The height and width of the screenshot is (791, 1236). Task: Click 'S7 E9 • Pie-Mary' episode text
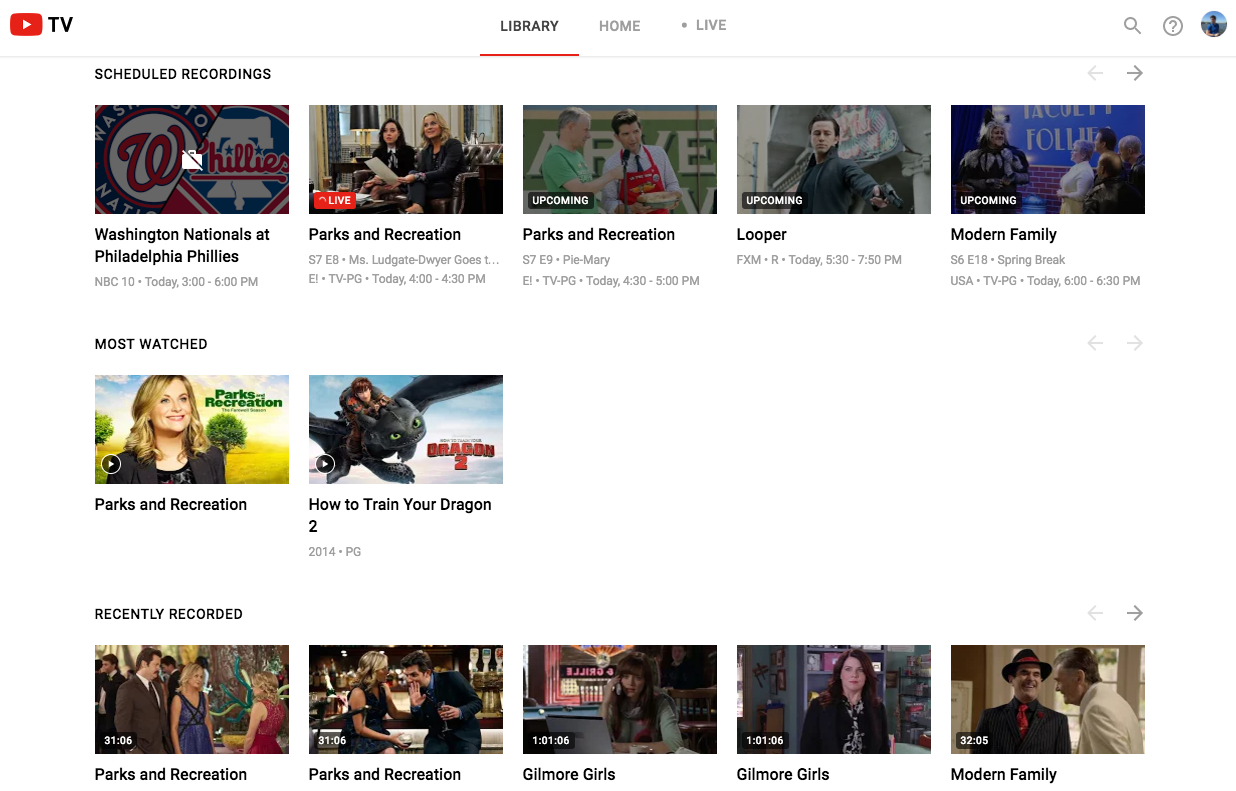(x=566, y=260)
